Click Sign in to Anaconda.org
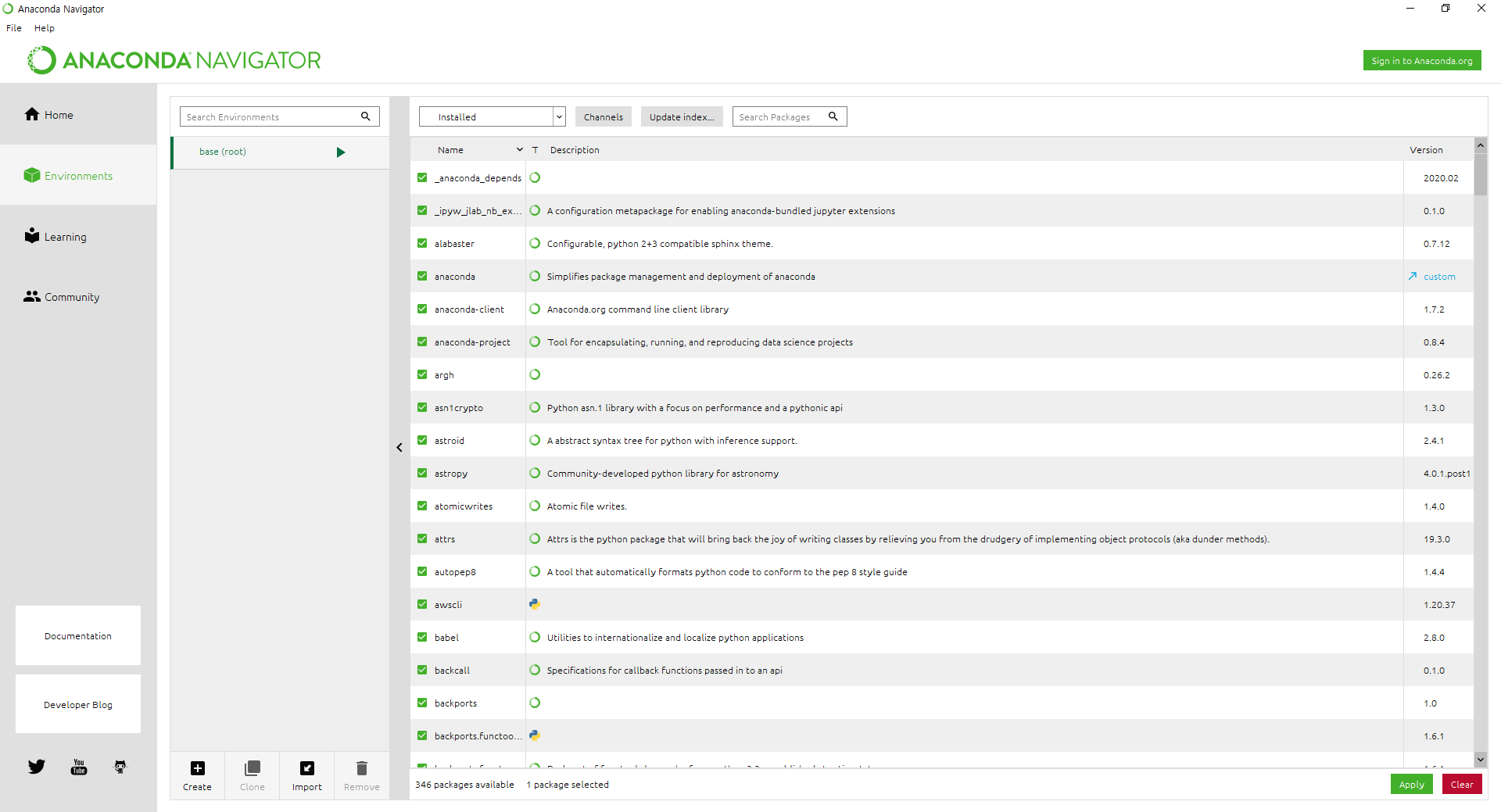This screenshot has width=1501, height=812. point(1421,60)
